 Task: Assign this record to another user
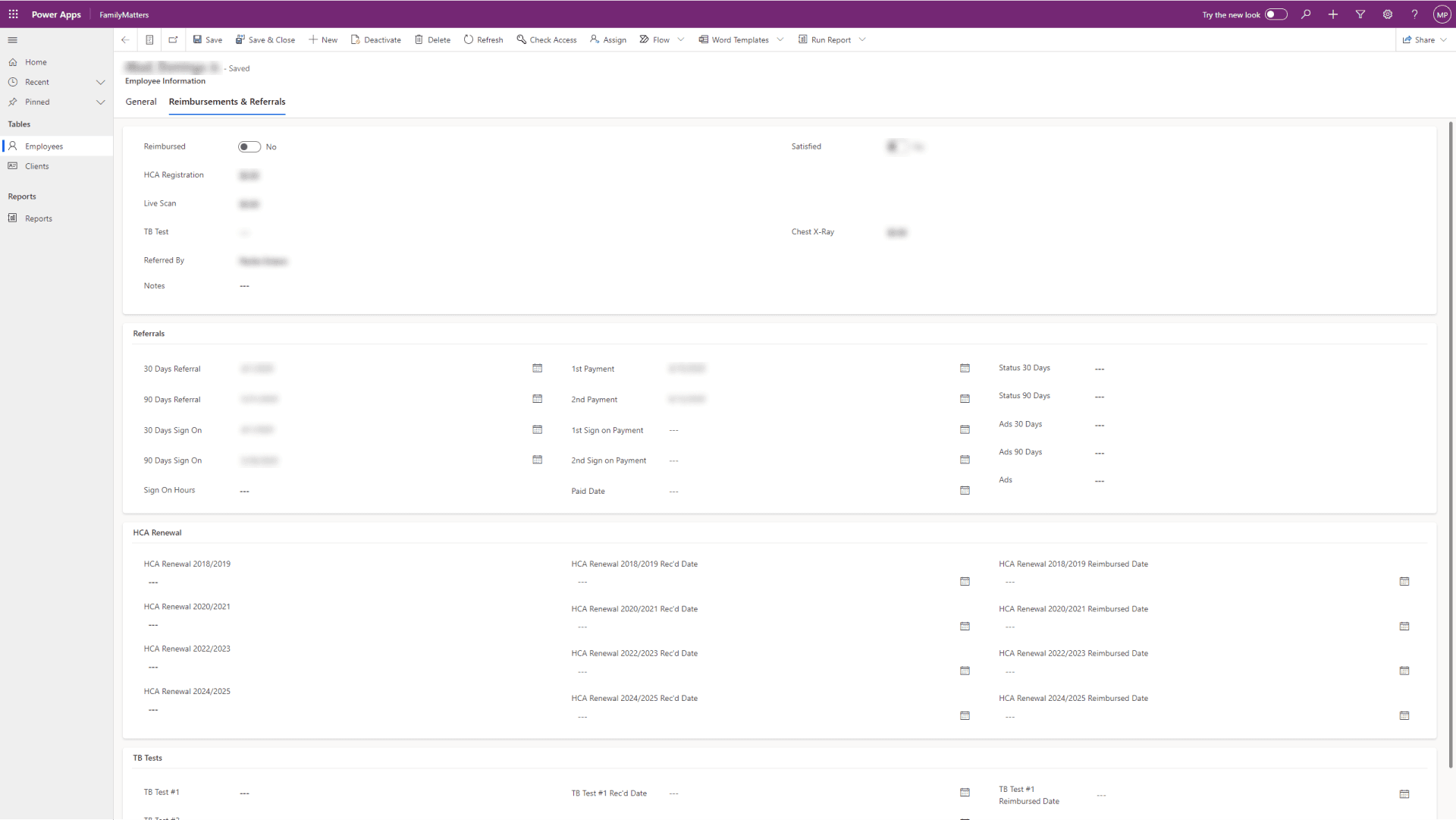[x=607, y=39]
